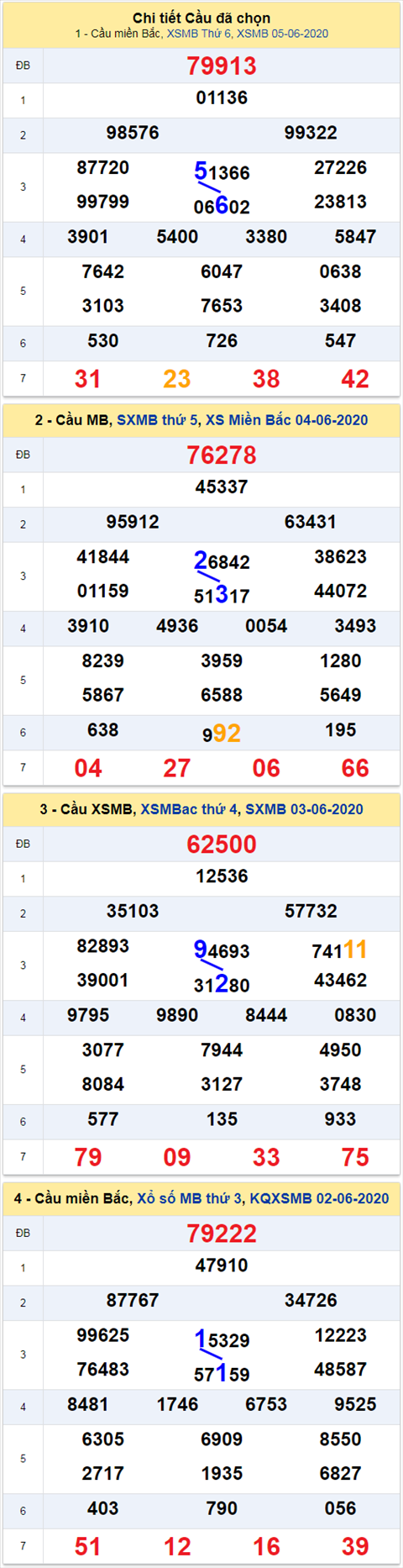Select orange number 23 in first table

tap(177, 379)
